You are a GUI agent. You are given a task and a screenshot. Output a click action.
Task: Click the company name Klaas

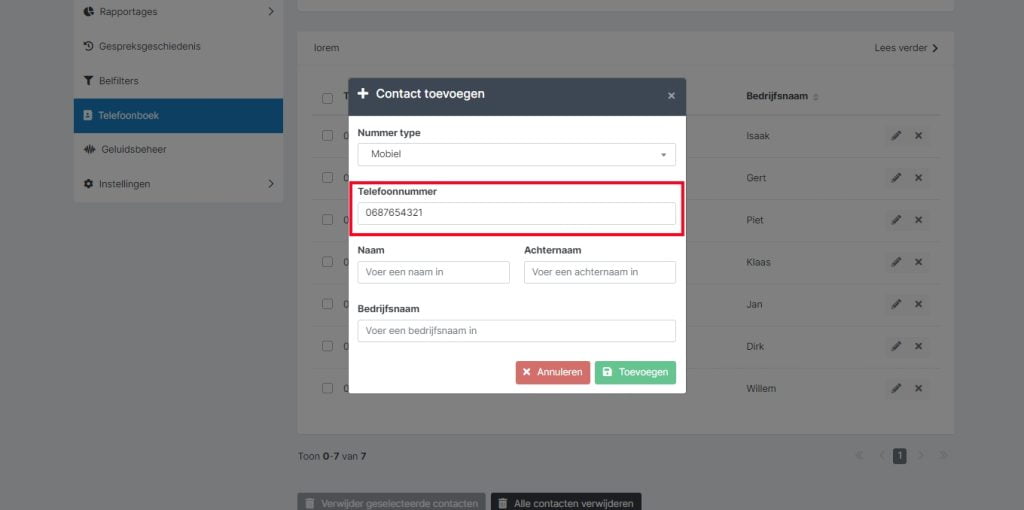(758, 263)
